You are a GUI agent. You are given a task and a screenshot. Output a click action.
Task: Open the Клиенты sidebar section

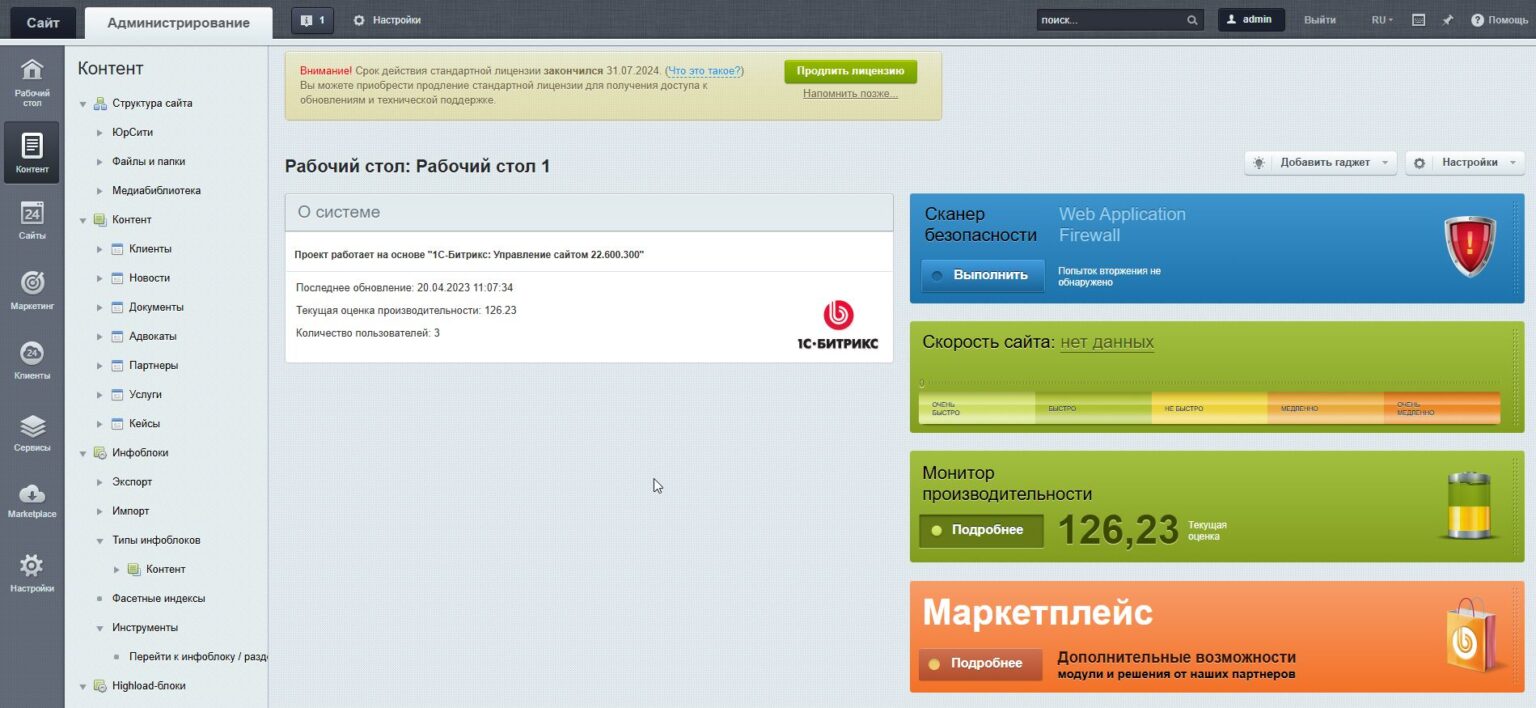(32, 361)
